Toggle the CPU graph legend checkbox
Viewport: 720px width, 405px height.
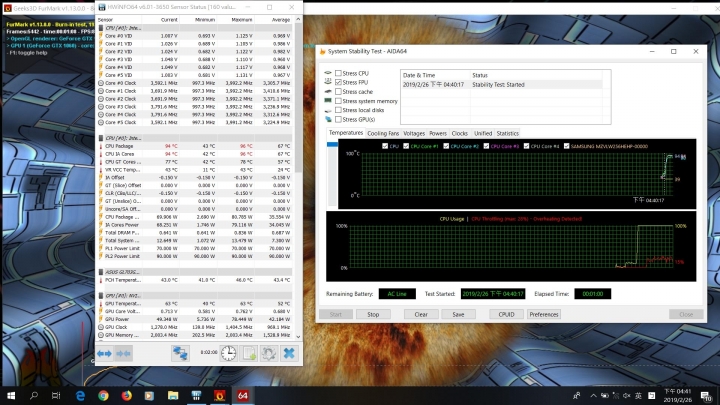(x=385, y=146)
